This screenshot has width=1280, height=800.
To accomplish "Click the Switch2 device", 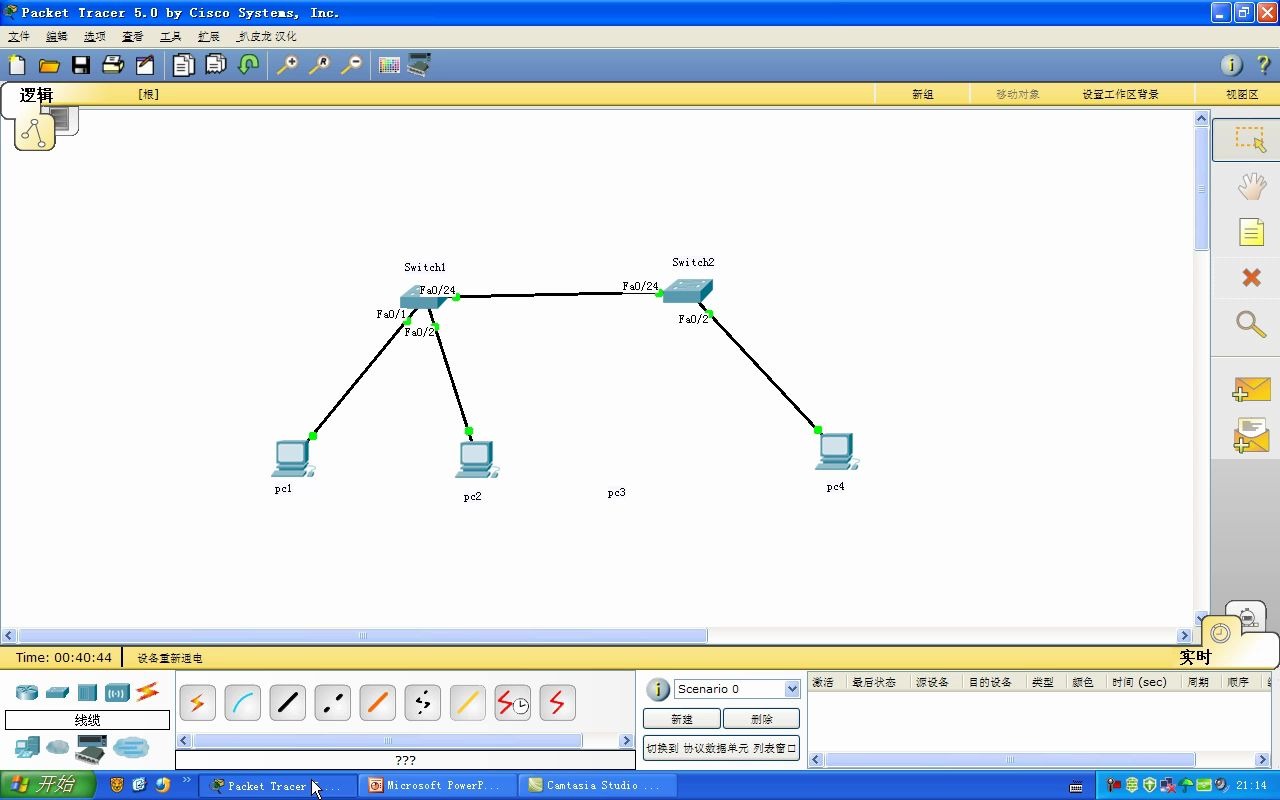I will [x=688, y=291].
